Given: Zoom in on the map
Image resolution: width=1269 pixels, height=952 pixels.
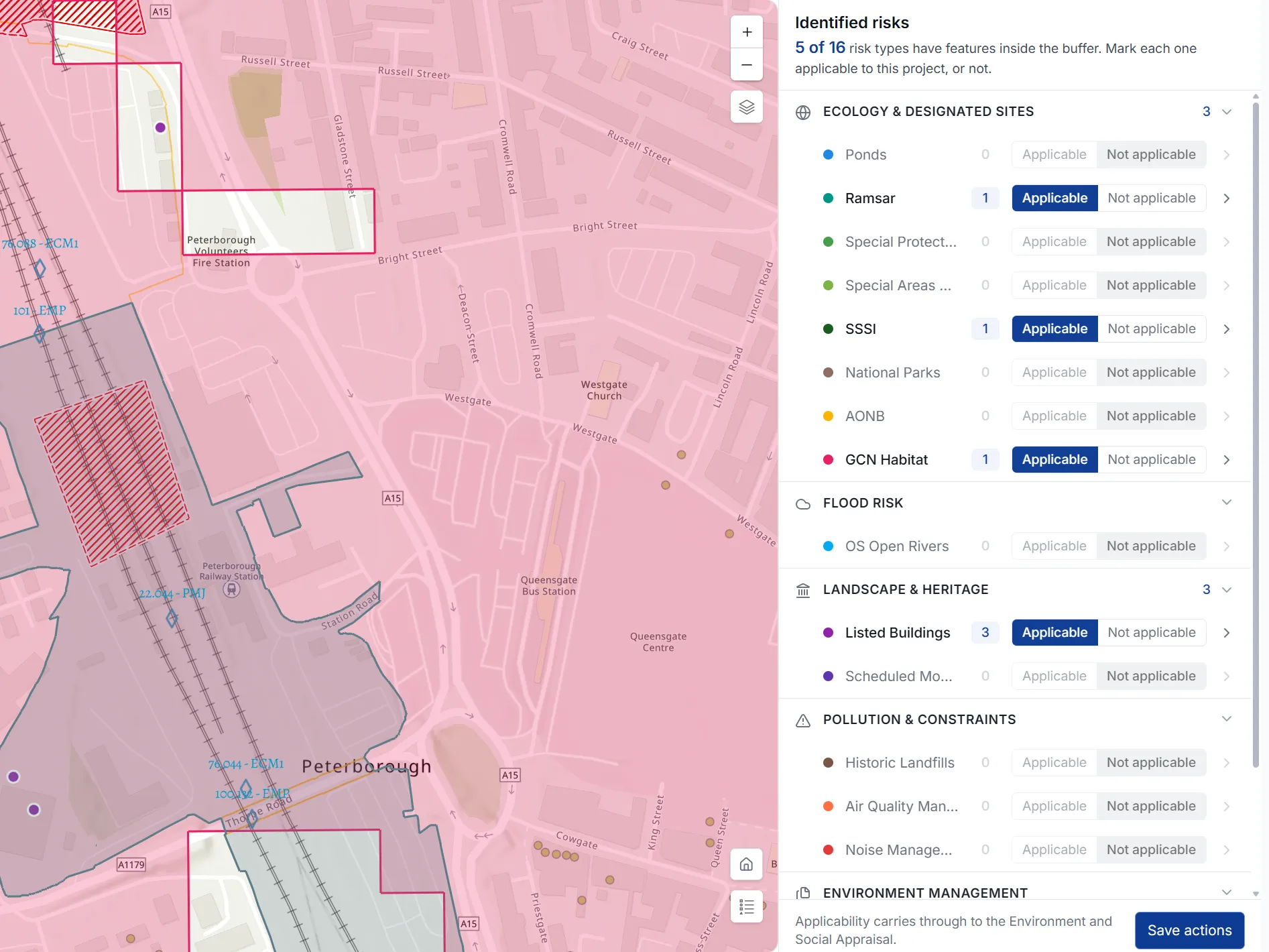Looking at the screenshot, I should click(x=747, y=32).
